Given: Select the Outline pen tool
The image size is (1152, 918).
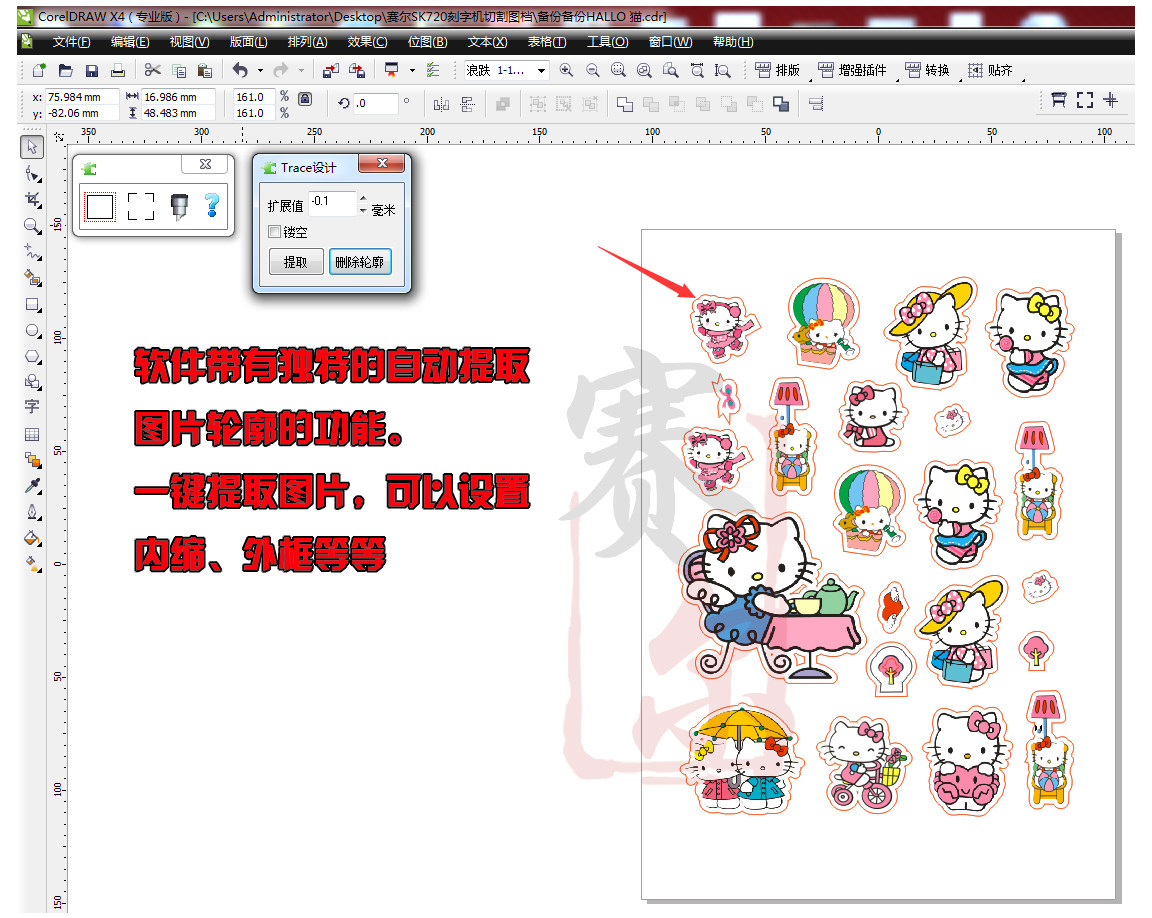Looking at the screenshot, I should click(32, 512).
